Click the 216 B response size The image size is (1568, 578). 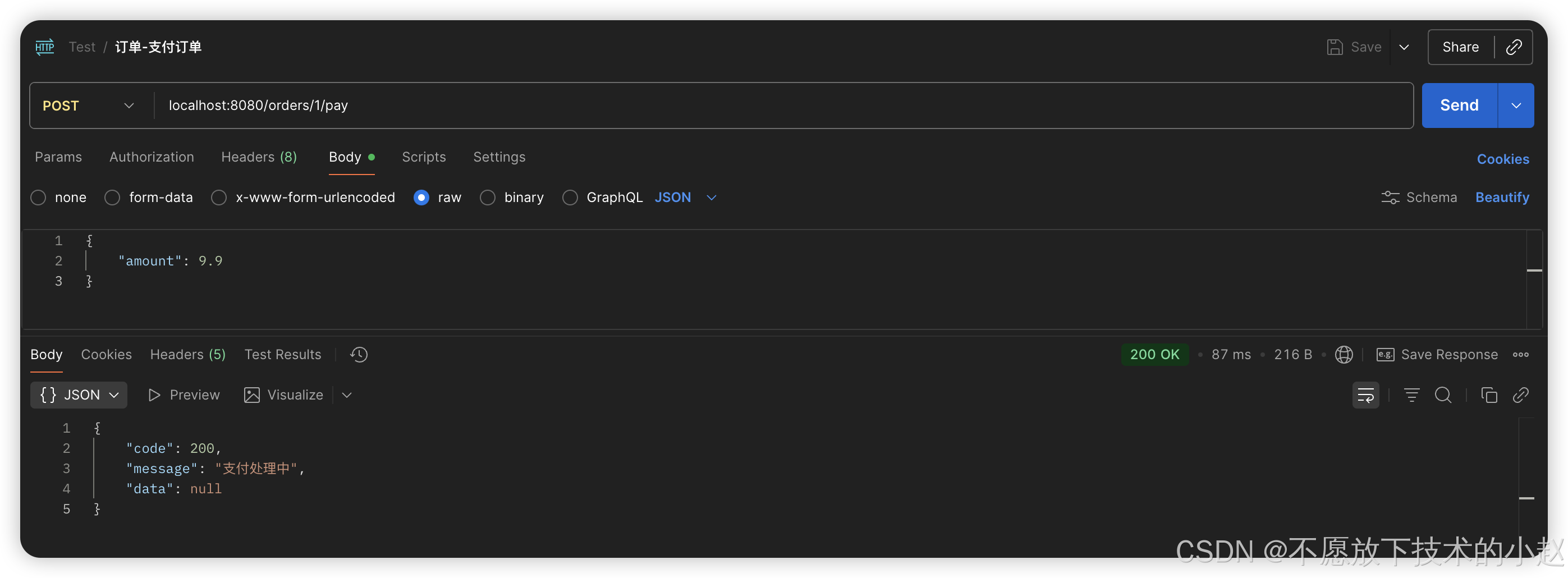[1293, 354]
